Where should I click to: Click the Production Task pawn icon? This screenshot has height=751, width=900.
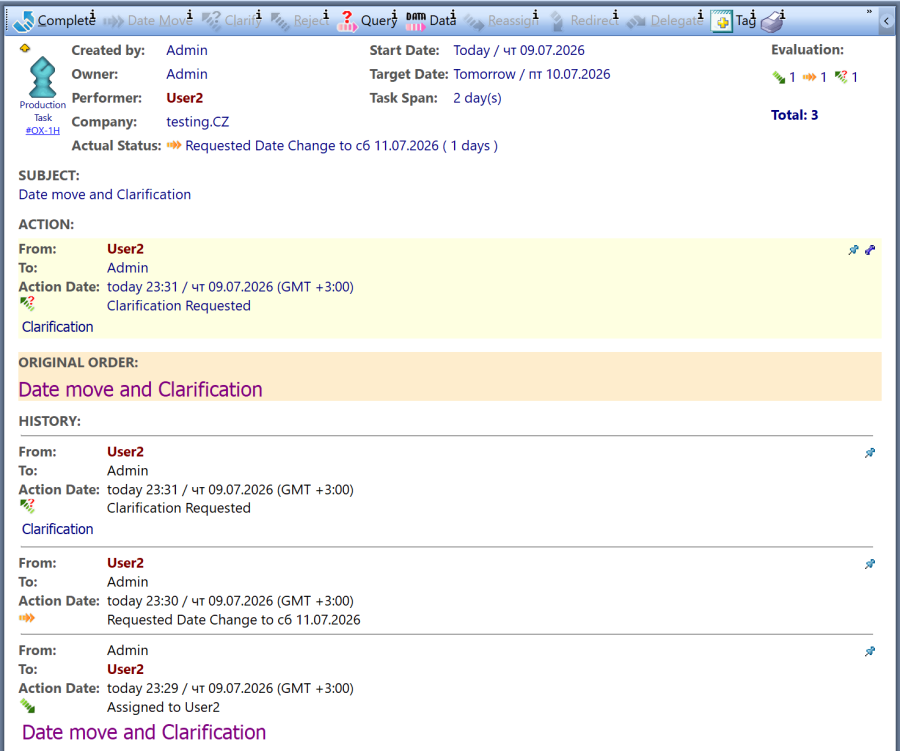pos(42,77)
